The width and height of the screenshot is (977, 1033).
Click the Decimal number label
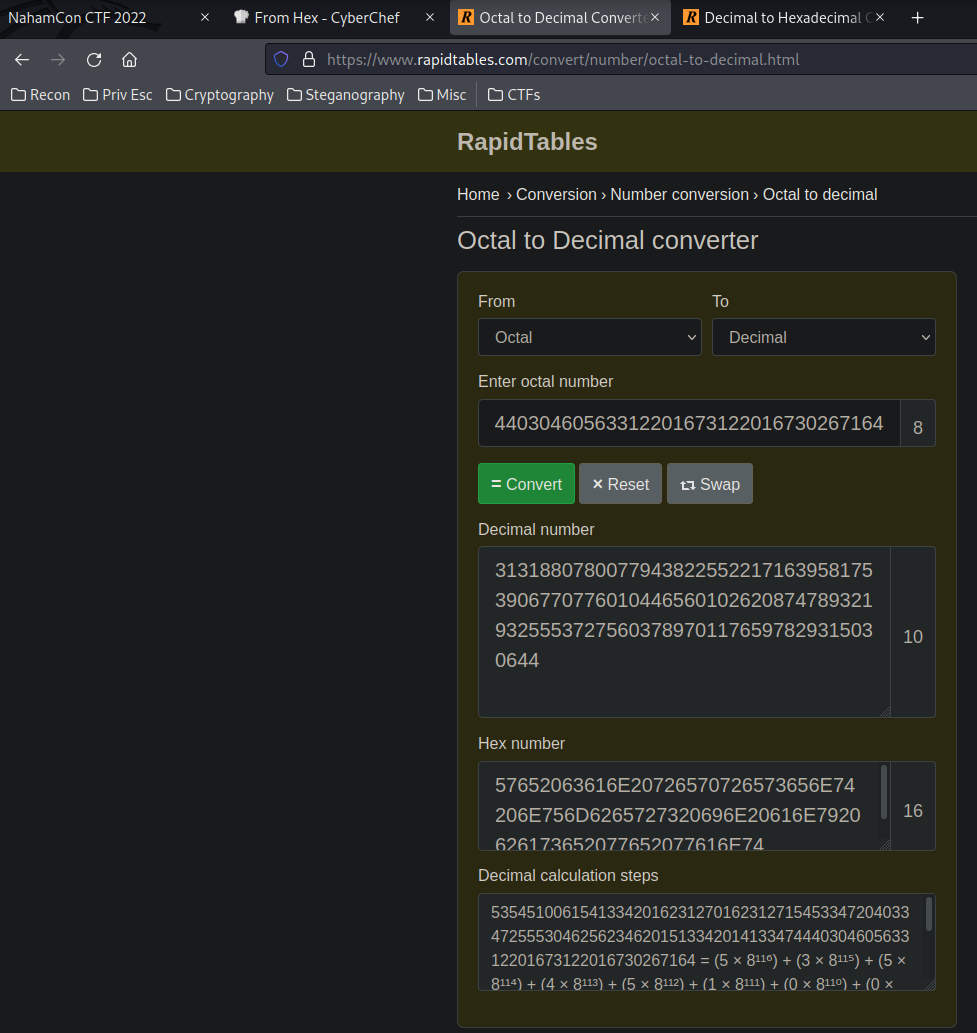[536, 530]
